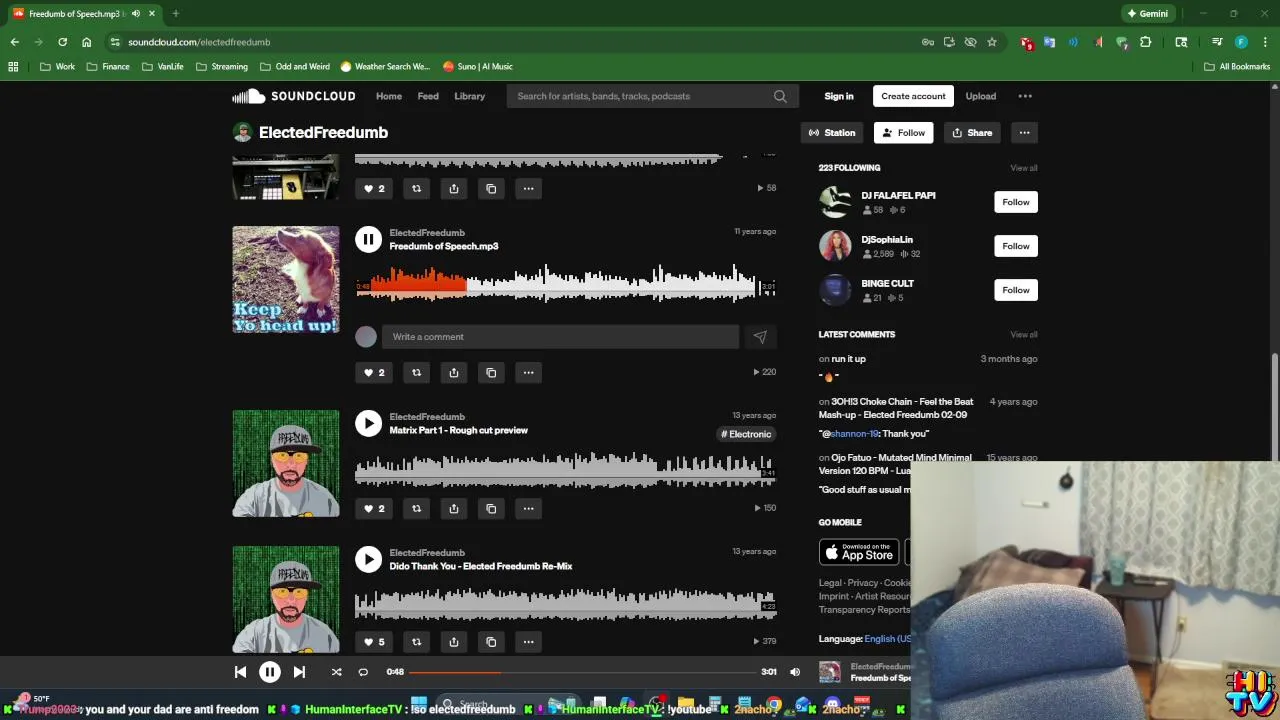Share Freedumb of Speech.mp3 track
This screenshot has width=1280, height=720.
point(454,372)
